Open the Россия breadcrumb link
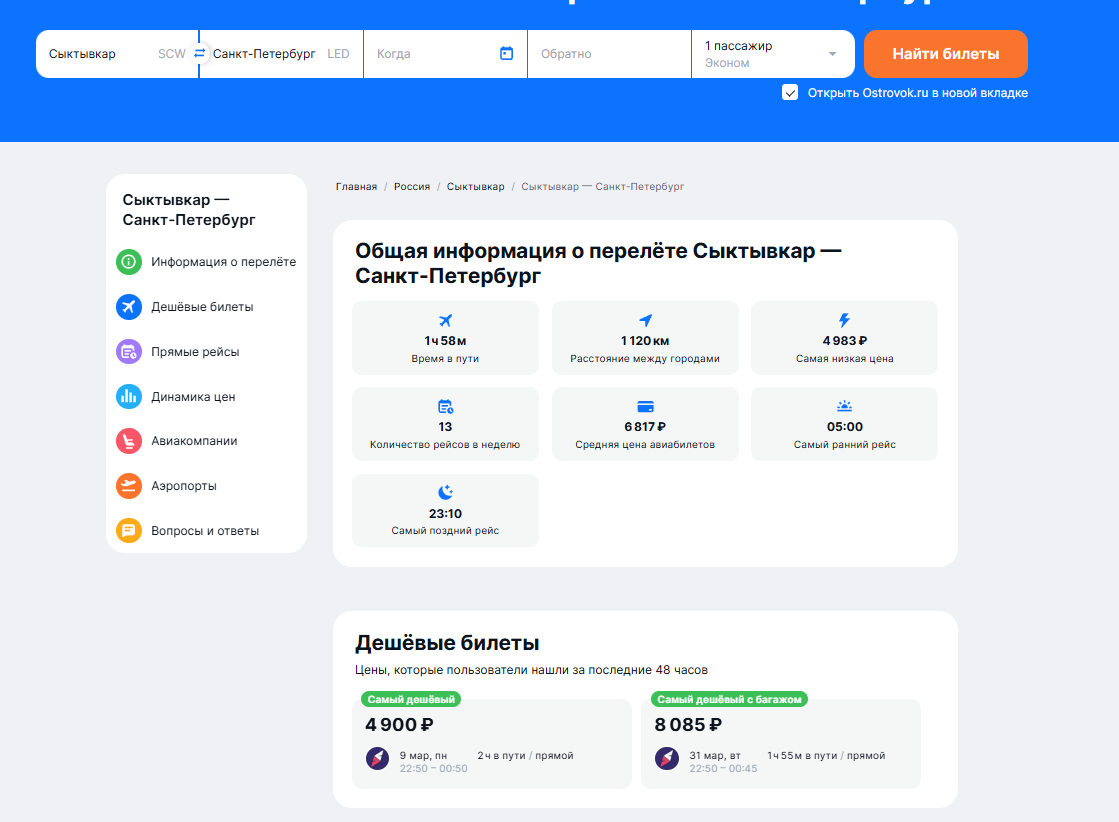1119x822 pixels. pos(411,187)
